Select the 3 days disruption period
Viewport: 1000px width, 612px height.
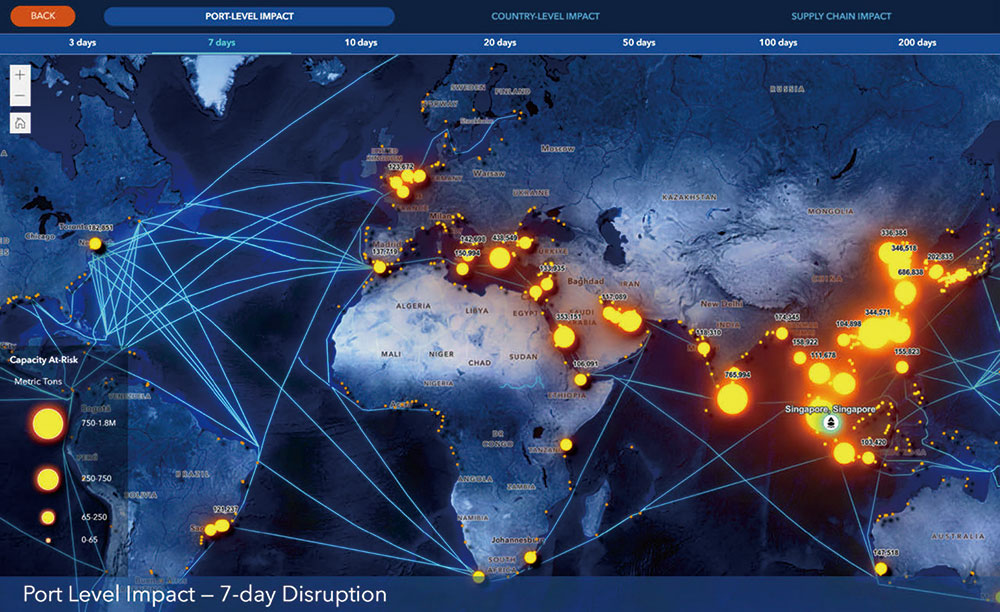tap(82, 43)
